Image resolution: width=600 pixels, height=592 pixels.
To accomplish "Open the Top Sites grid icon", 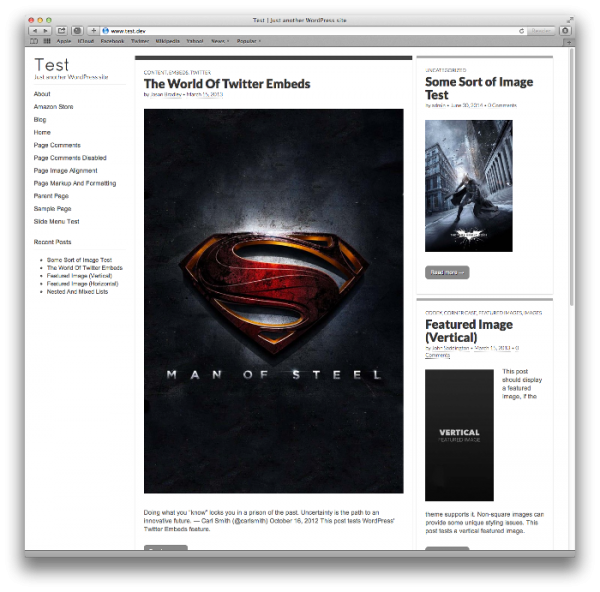I will [x=47, y=41].
